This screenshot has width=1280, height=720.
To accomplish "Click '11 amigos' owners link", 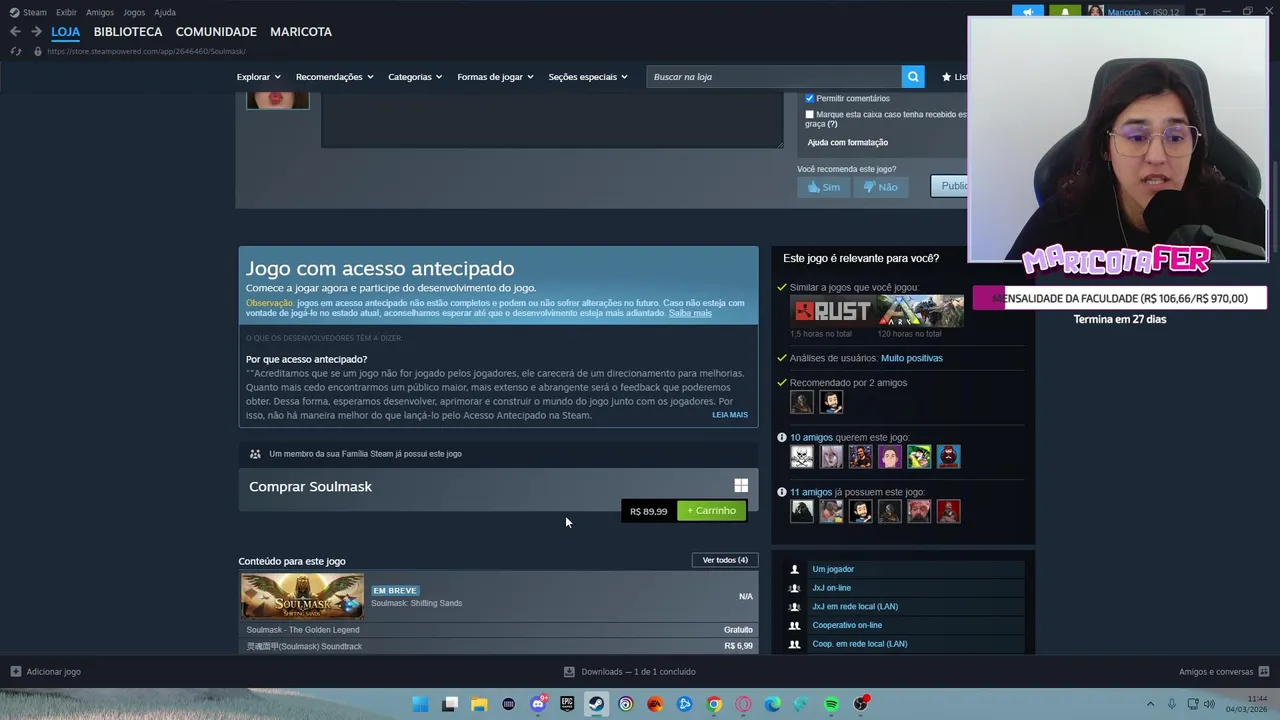I will pyautogui.click(x=811, y=492).
